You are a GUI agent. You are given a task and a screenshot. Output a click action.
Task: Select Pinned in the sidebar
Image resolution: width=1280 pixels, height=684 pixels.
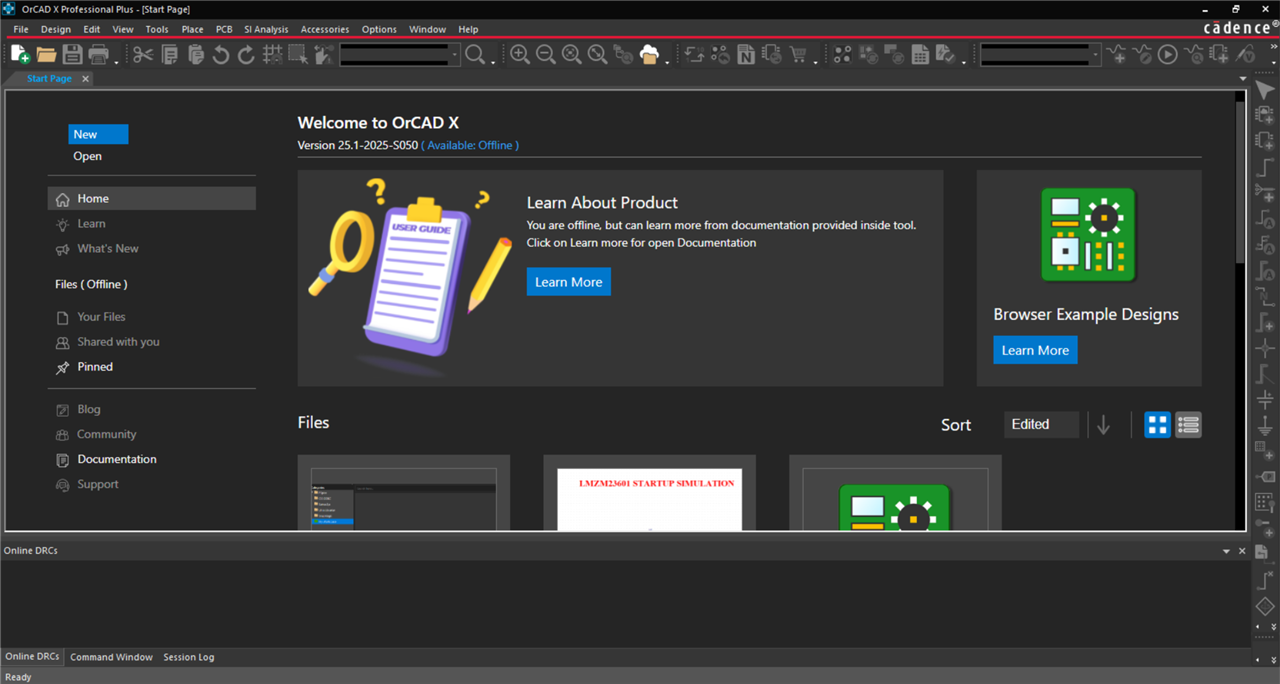(x=95, y=367)
